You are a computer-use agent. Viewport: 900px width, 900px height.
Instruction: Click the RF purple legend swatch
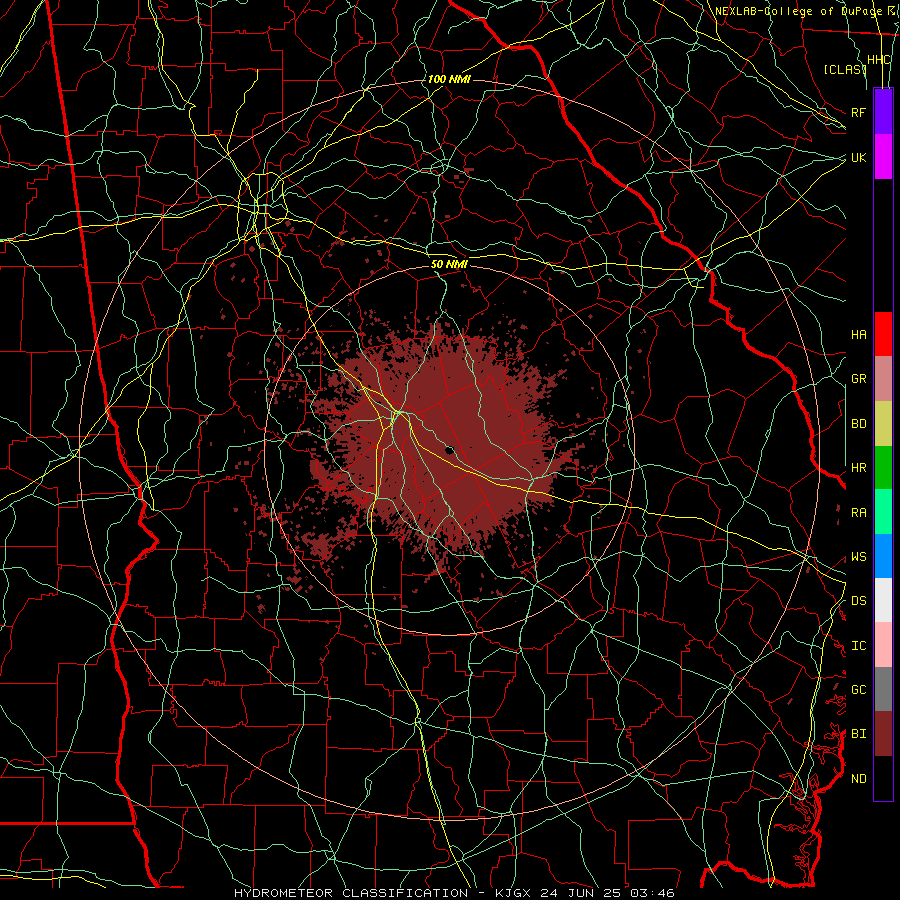click(x=883, y=112)
